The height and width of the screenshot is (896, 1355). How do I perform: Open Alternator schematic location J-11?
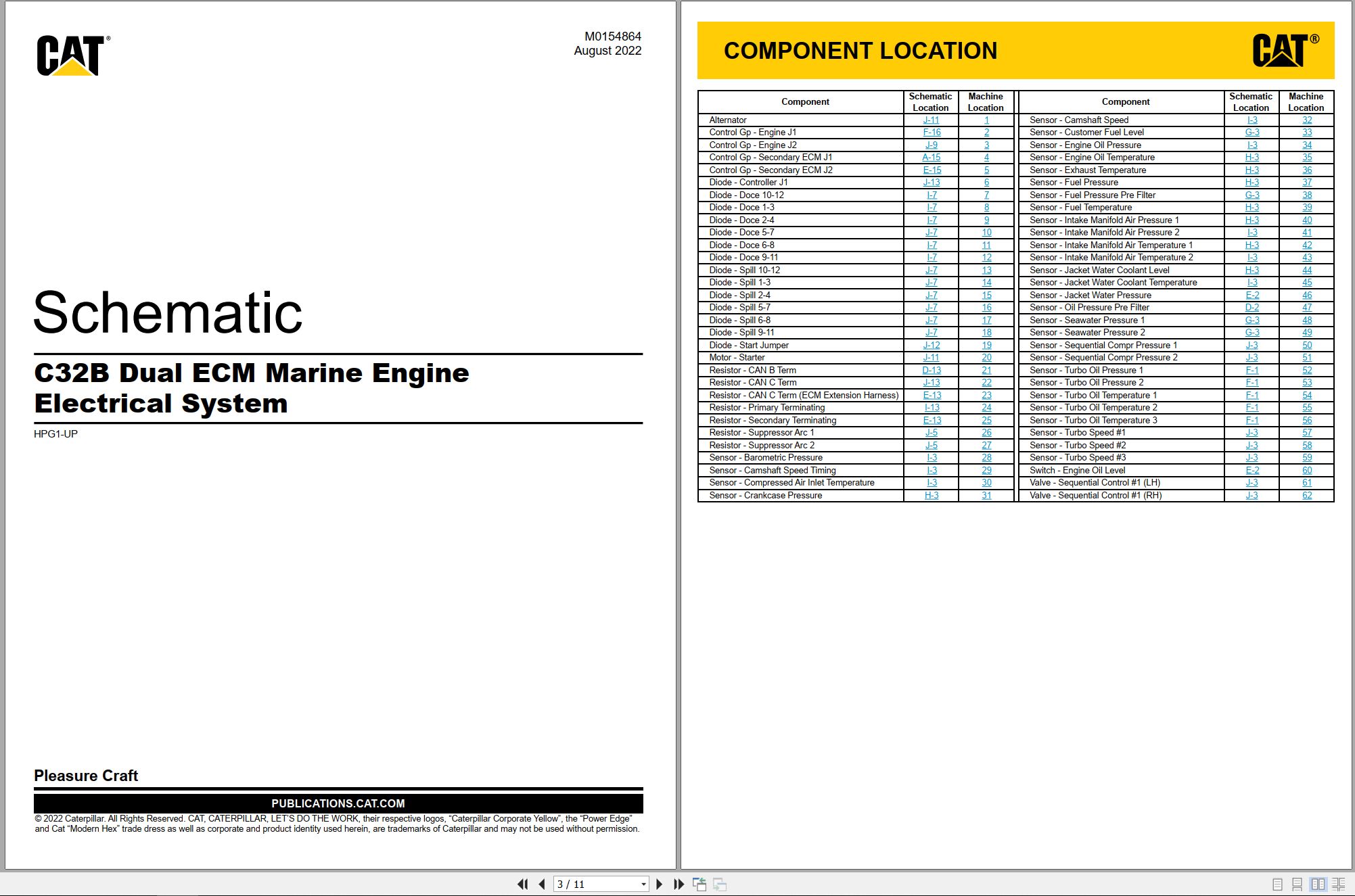click(x=931, y=120)
